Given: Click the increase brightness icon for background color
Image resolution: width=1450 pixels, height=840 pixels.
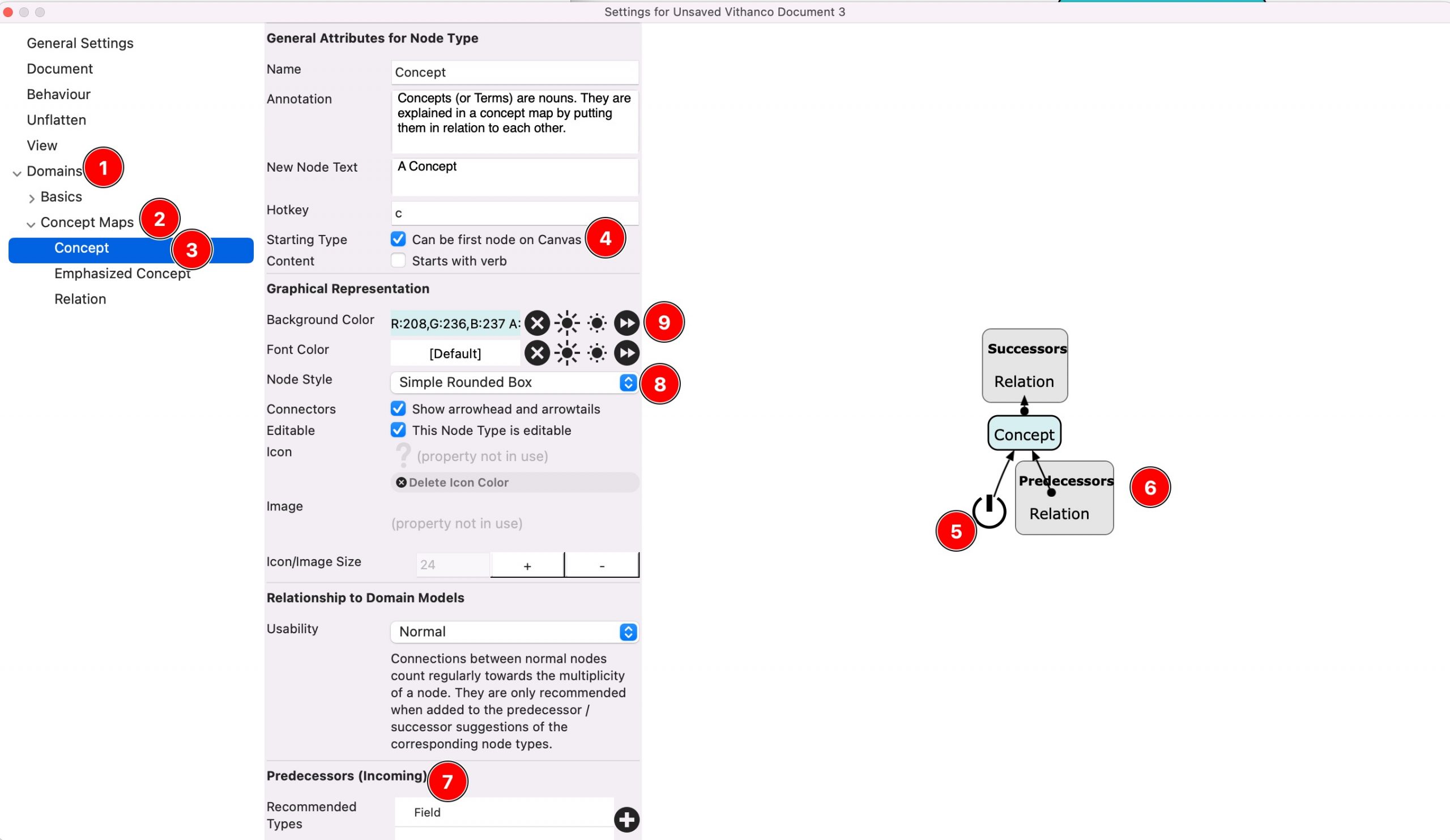Looking at the screenshot, I should (566, 322).
